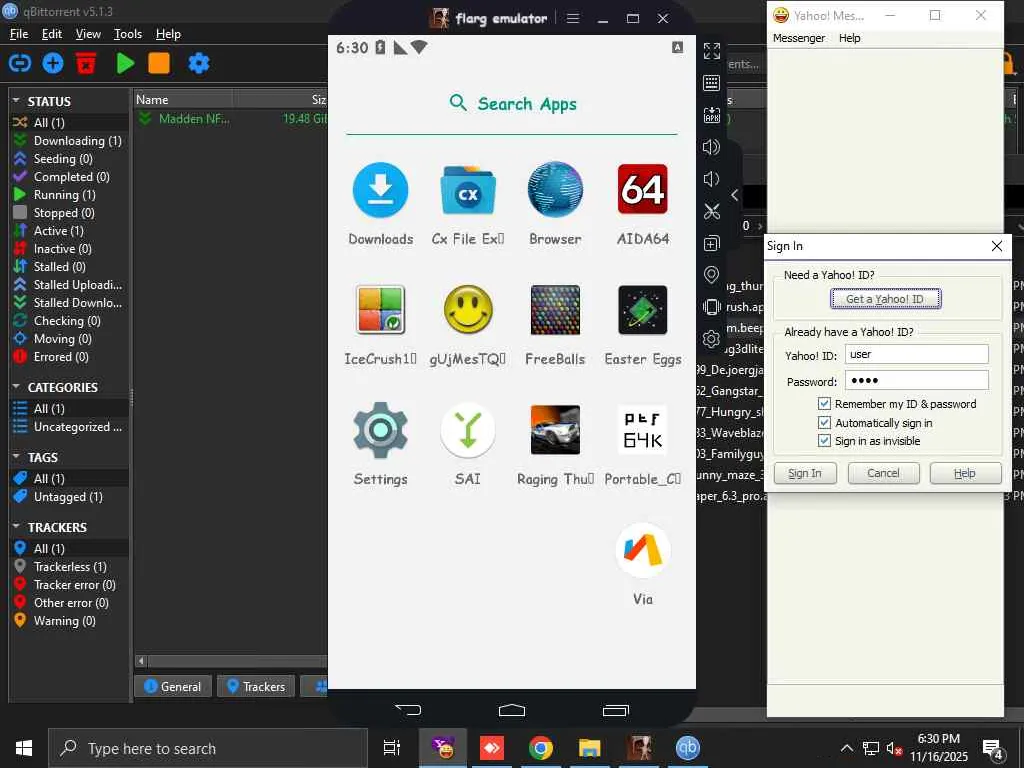
Task: Click the Search Apps field in emulator
Action: 512,104
